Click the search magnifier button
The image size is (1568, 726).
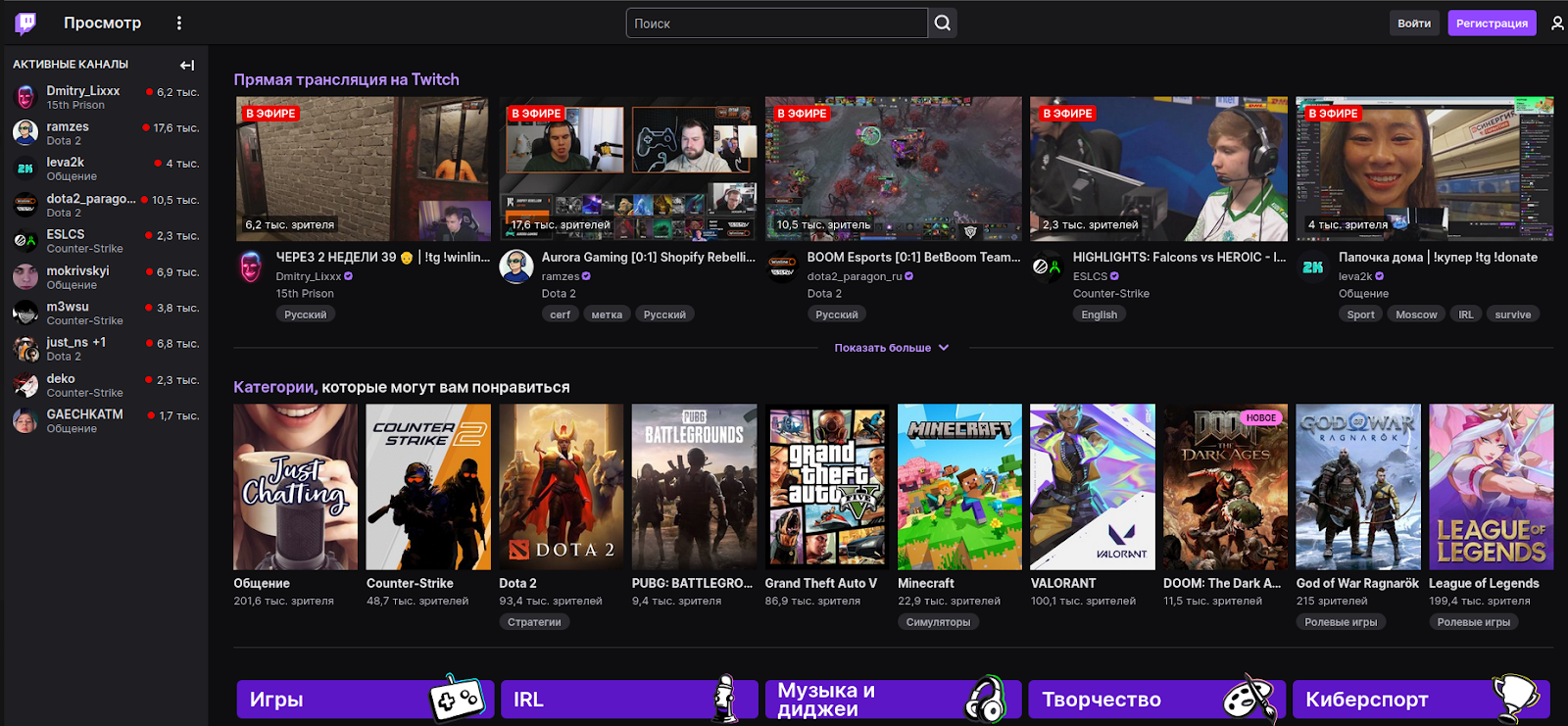click(942, 23)
